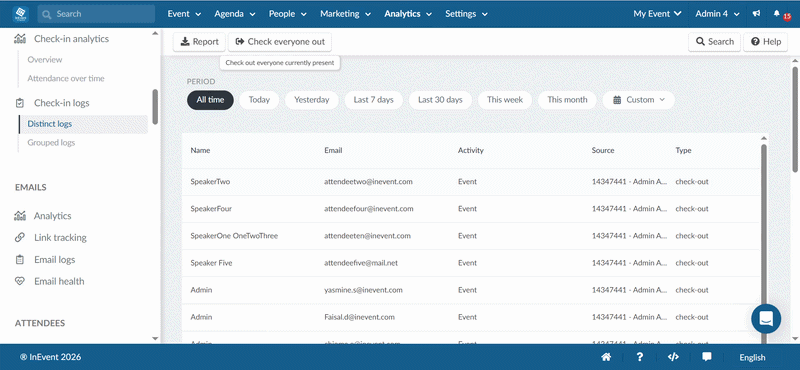Image resolution: width=800 pixels, height=370 pixels.
Task: Expand the My Event dropdown
Action: [x=658, y=14]
